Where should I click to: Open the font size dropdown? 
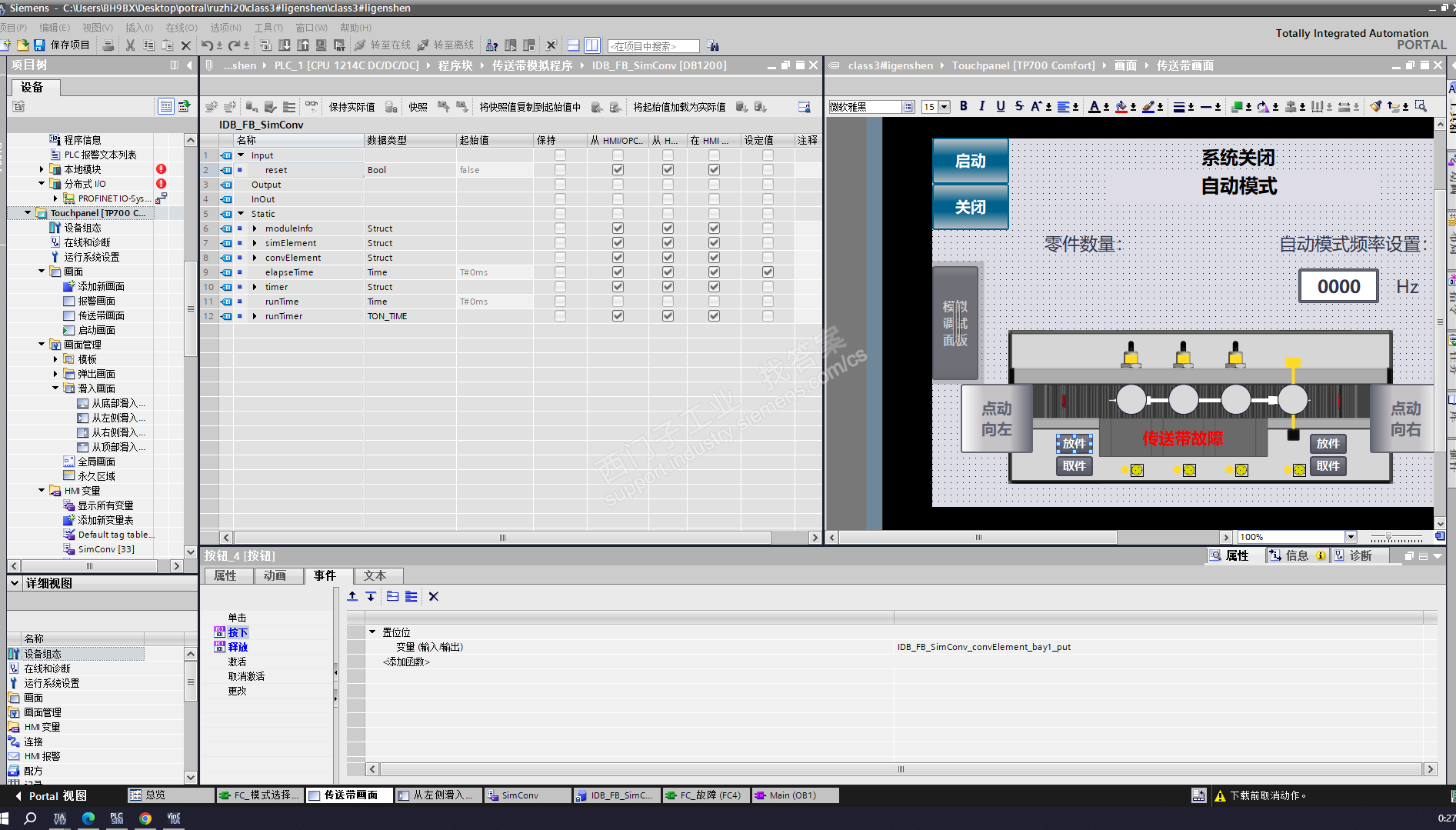click(945, 107)
